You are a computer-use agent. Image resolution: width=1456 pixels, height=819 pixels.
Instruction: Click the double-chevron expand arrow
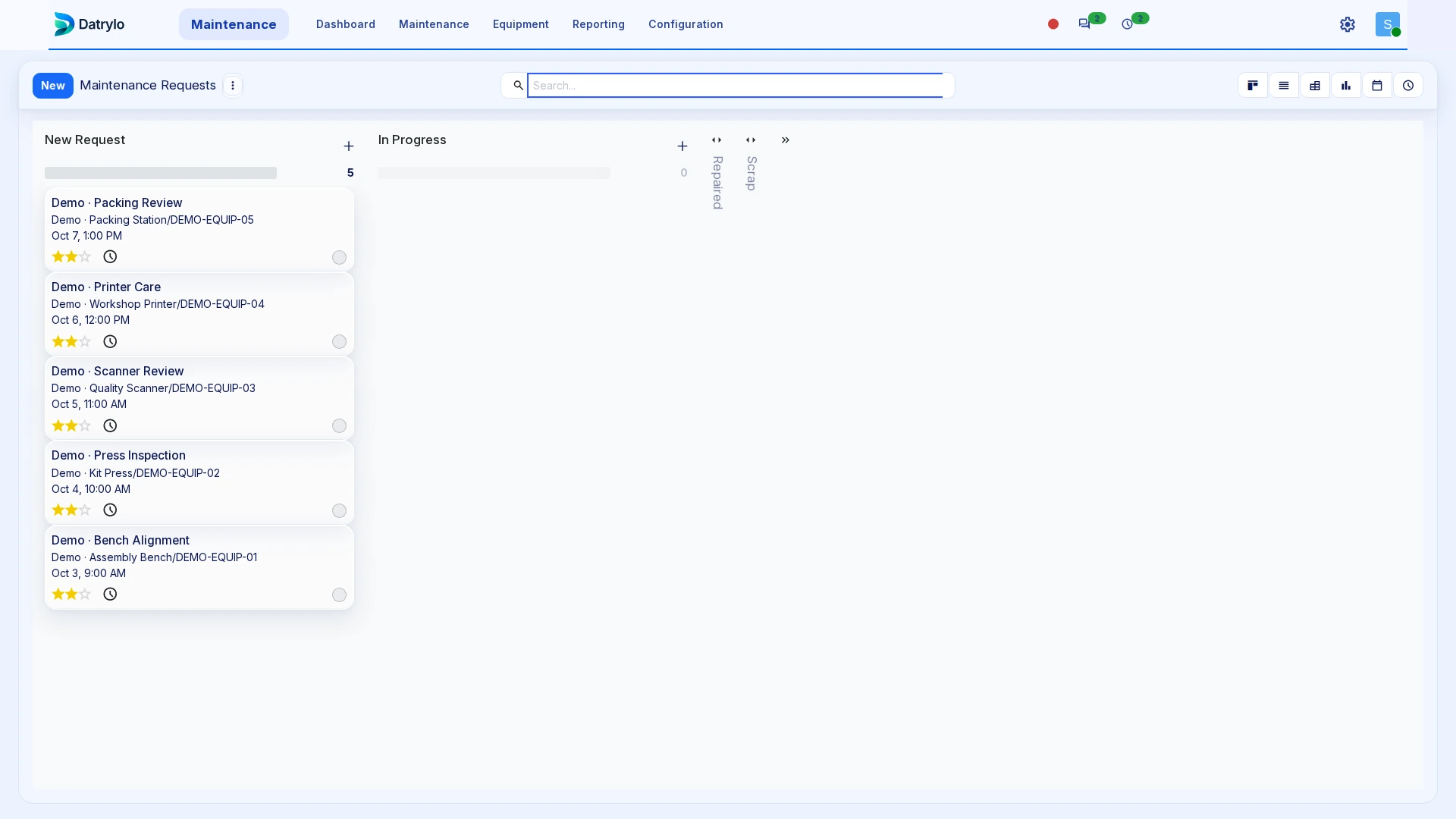786,140
